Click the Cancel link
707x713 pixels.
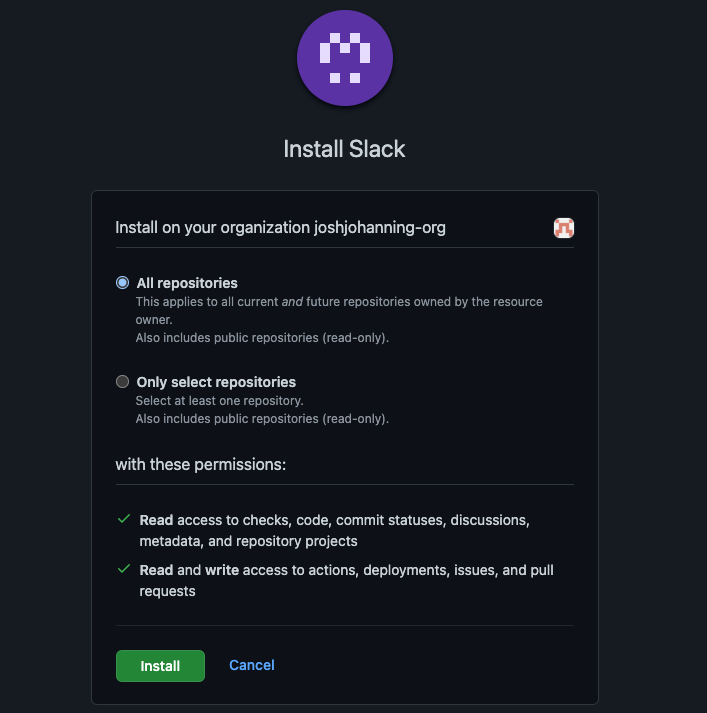pos(251,665)
